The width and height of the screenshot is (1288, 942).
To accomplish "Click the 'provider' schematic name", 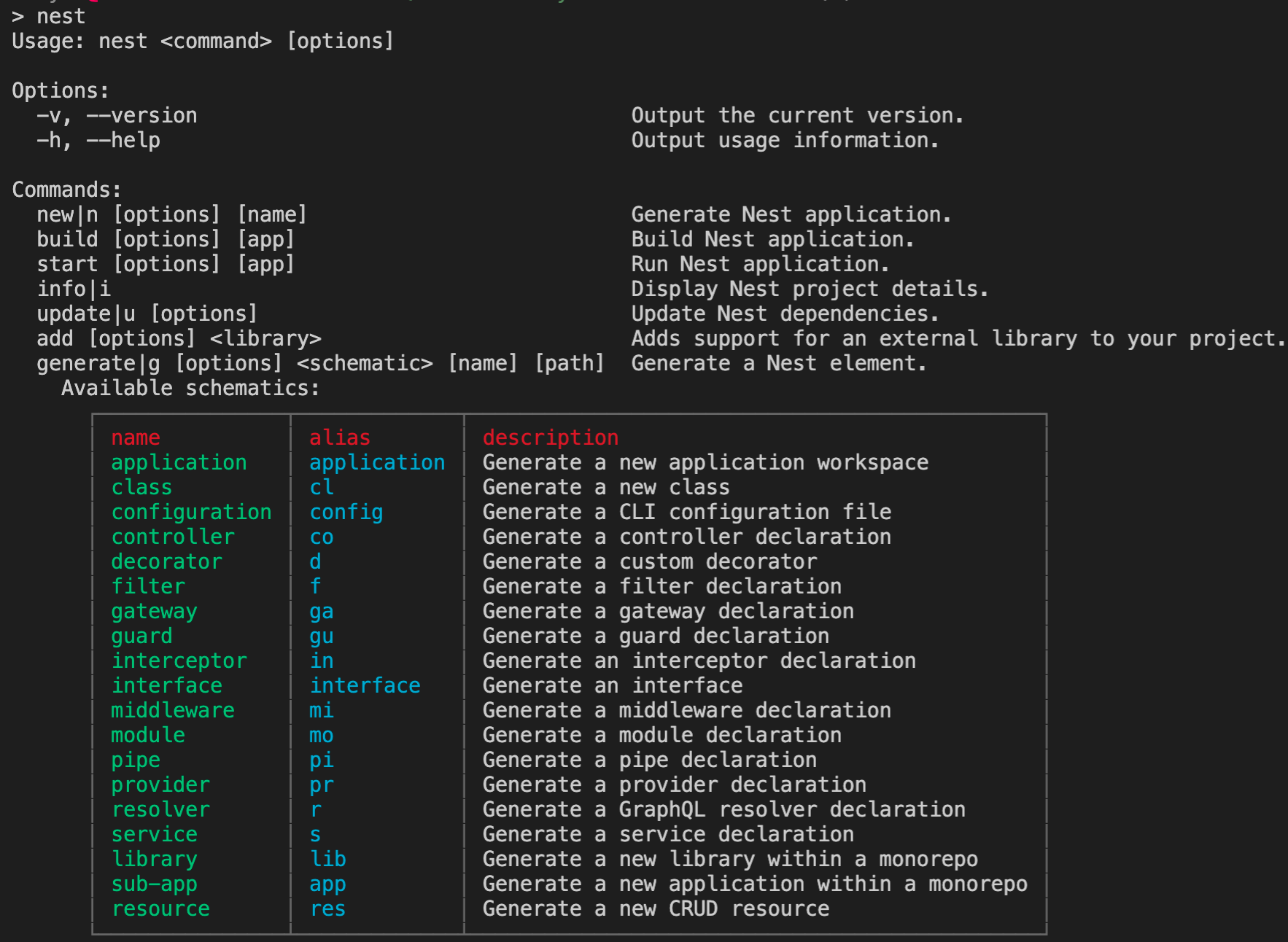I will point(160,785).
